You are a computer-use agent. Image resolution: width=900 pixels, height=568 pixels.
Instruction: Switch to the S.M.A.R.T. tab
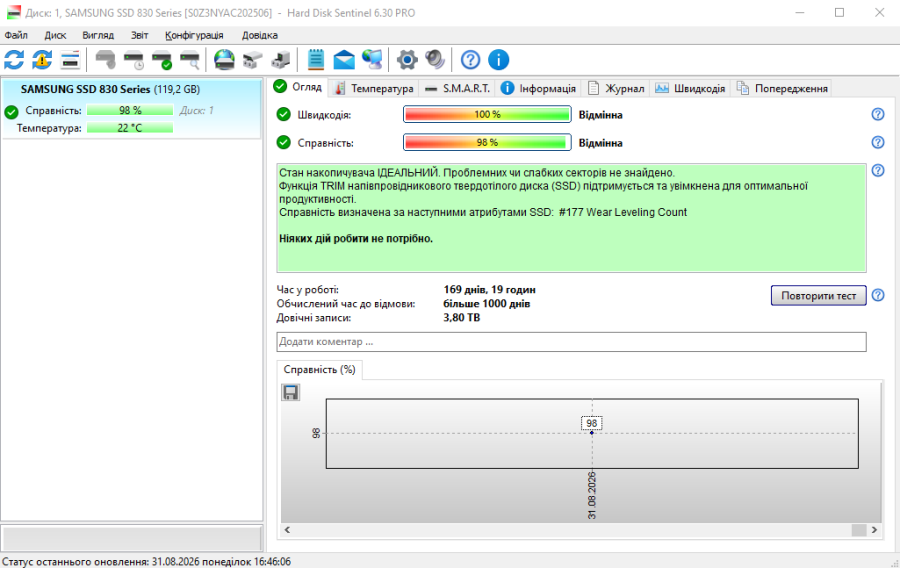(x=459, y=88)
